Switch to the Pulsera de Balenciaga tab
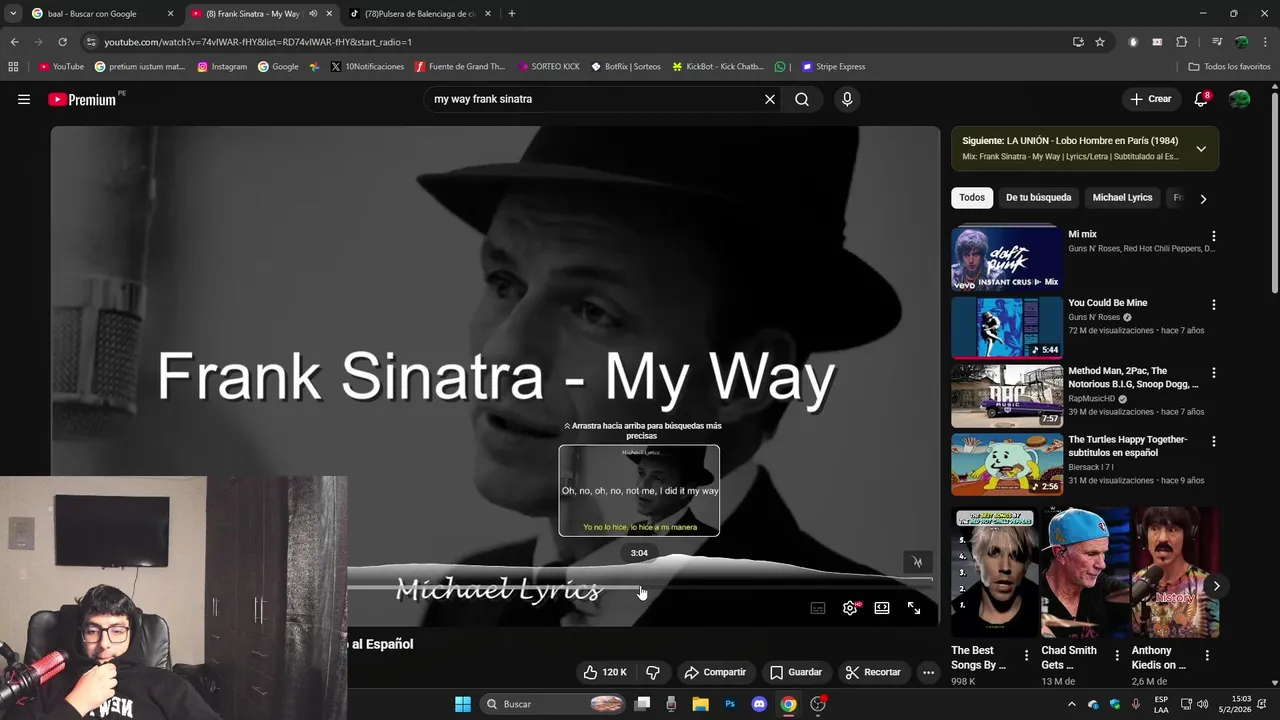This screenshot has width=1280, height=720. (x=419, y=14)
